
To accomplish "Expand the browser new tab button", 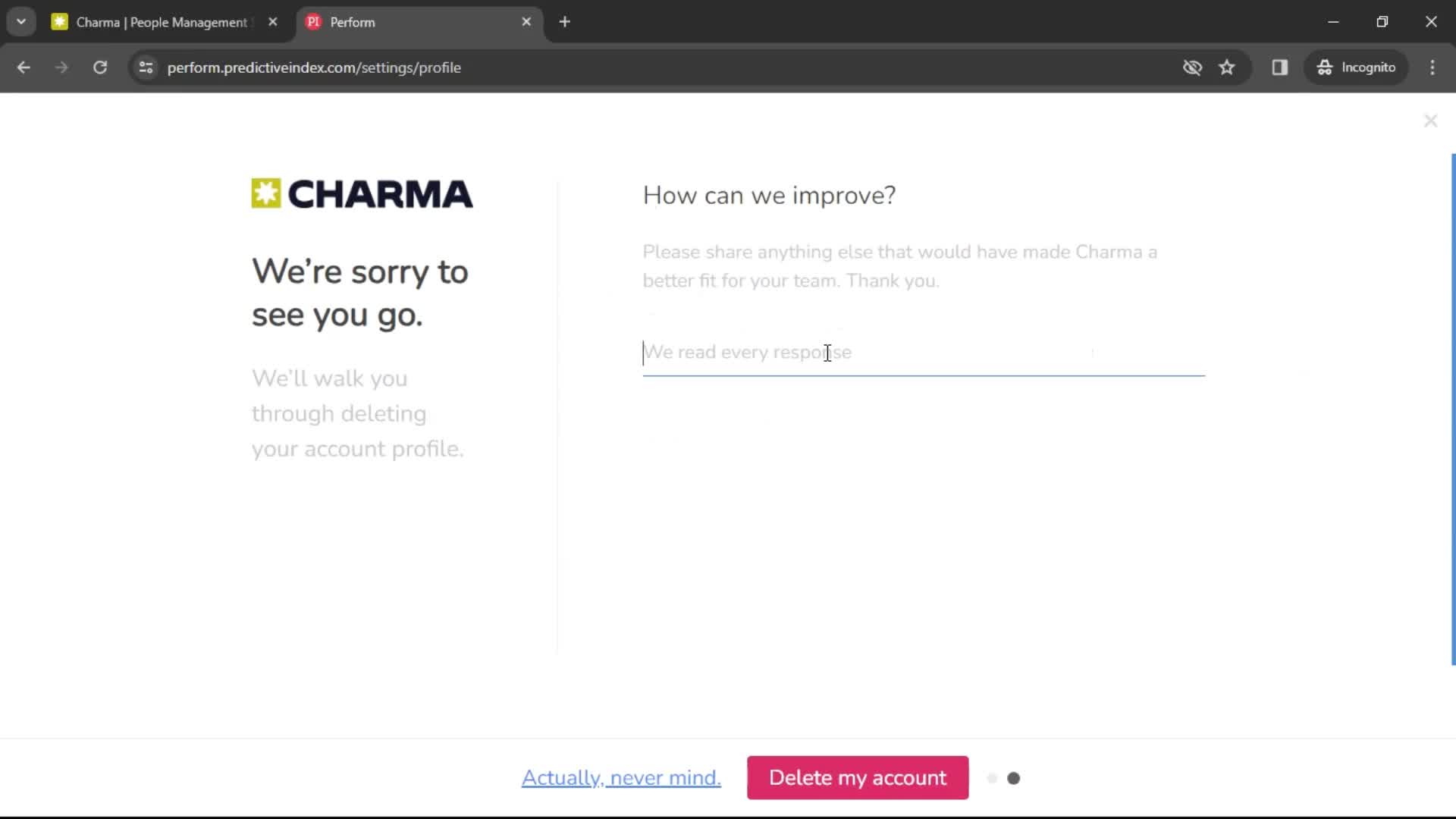I will (x=564, y=21).
